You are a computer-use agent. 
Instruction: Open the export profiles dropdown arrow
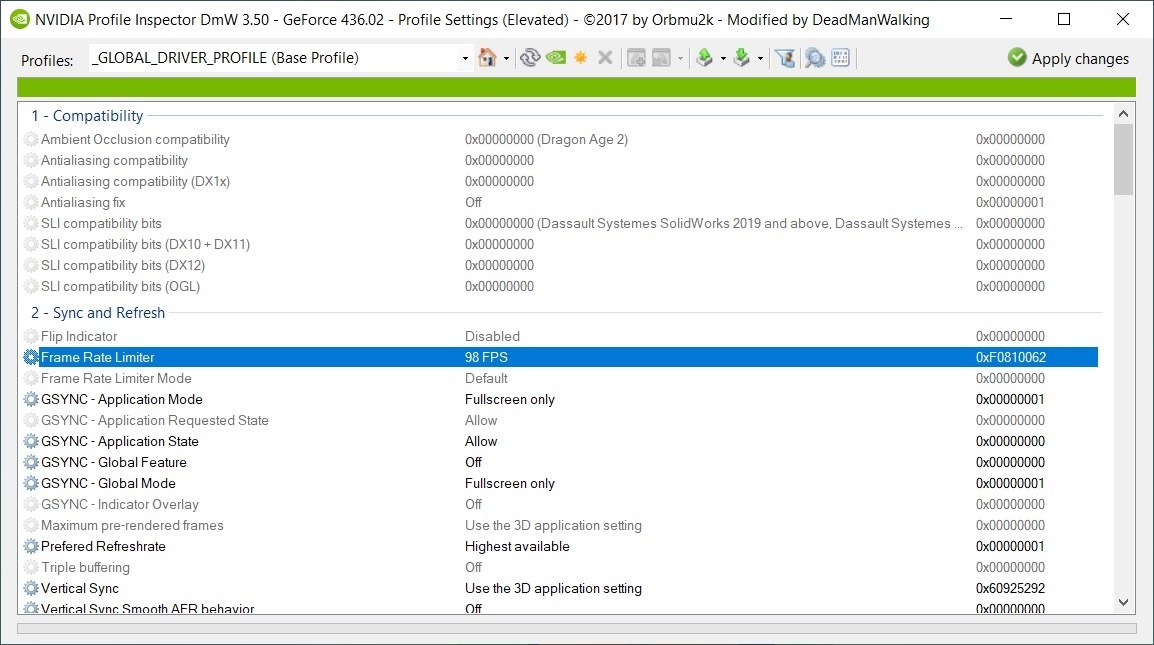coord(723,58)
